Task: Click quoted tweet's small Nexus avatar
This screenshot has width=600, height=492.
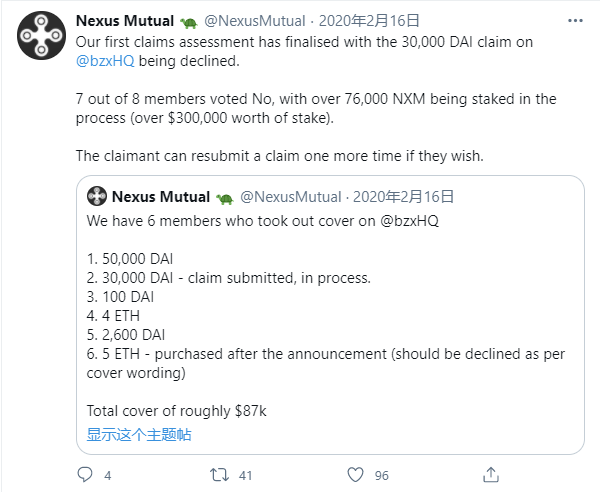Action: pyautogui.click(x=97, y=196)
